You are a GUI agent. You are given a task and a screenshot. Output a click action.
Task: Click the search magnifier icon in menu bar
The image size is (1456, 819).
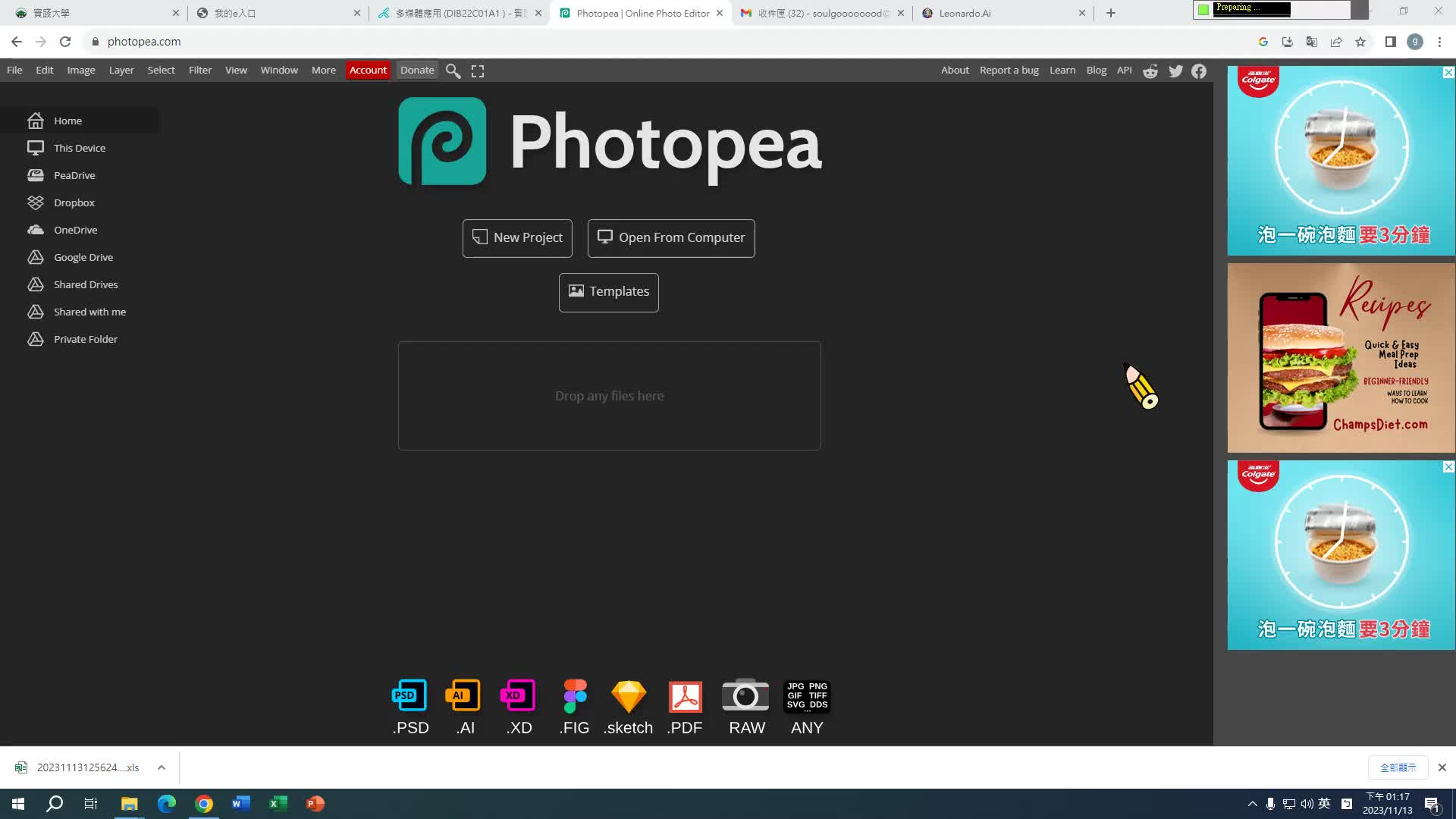click(x=453, y=71)
